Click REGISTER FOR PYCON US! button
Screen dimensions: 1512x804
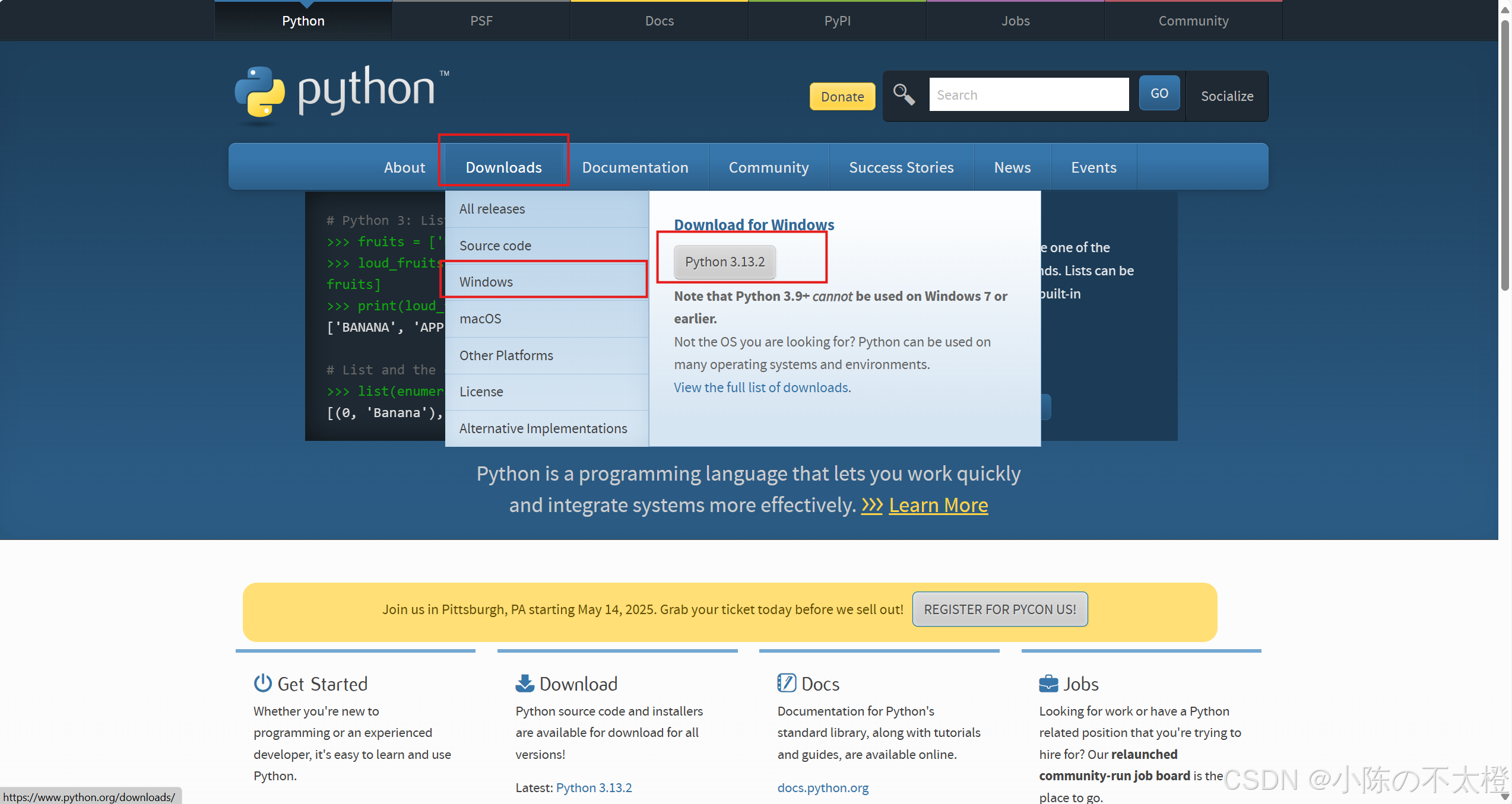click(1000, 609)
